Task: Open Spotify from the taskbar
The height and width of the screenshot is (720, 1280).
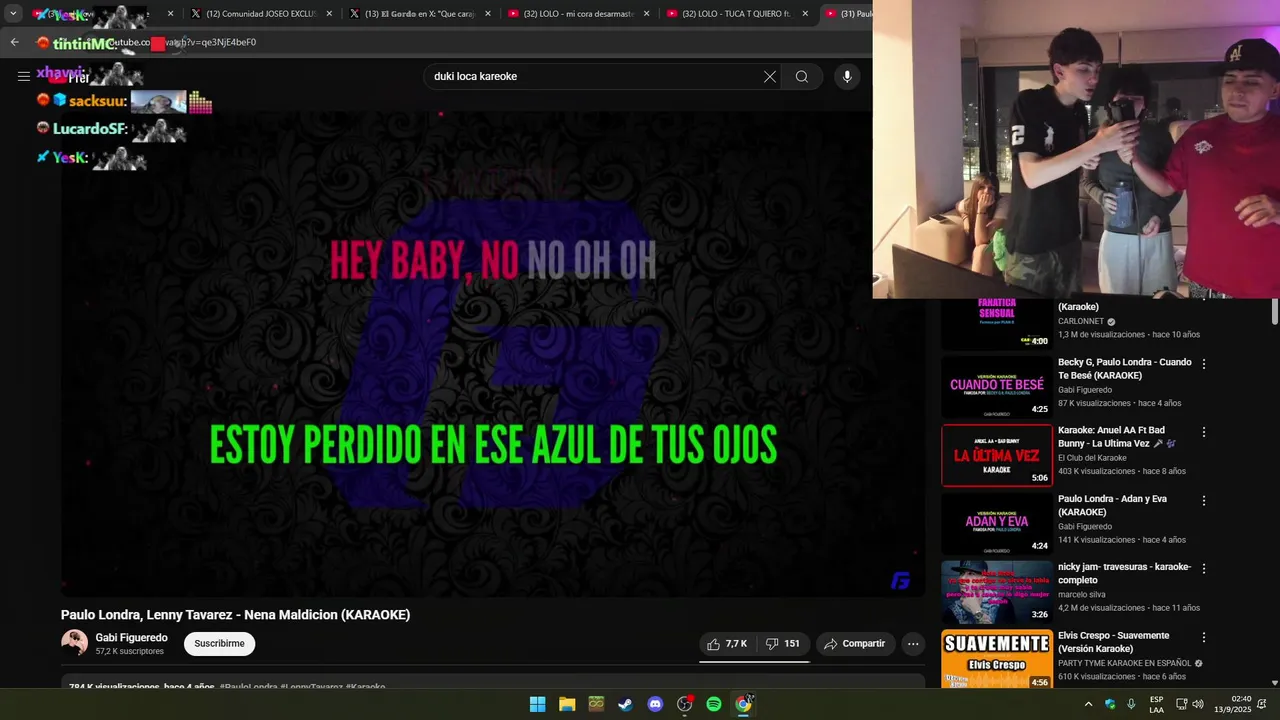Action: (714, 704)
